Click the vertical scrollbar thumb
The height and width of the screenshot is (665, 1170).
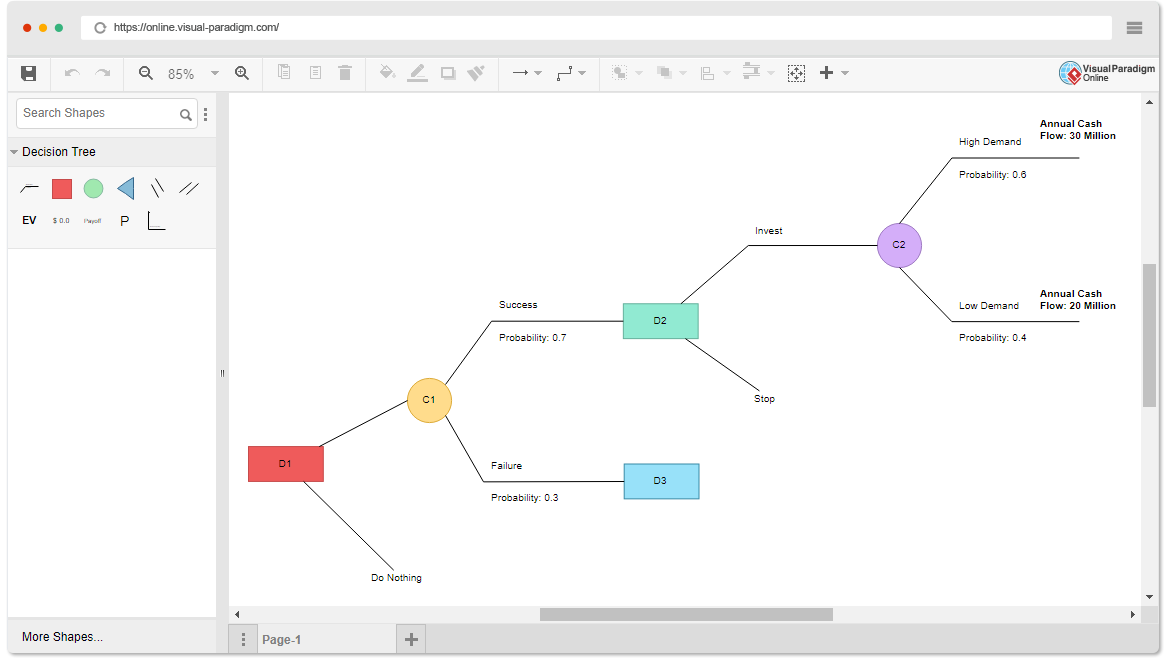pyautogui.click(x=1149, y=335)
